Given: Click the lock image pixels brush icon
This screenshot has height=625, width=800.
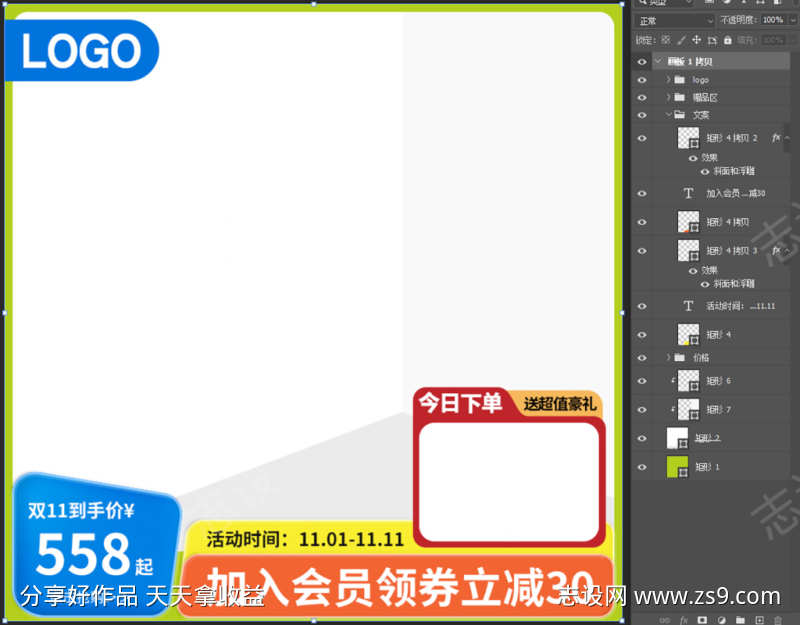Looking at the screenshot, I should (681, 40).
